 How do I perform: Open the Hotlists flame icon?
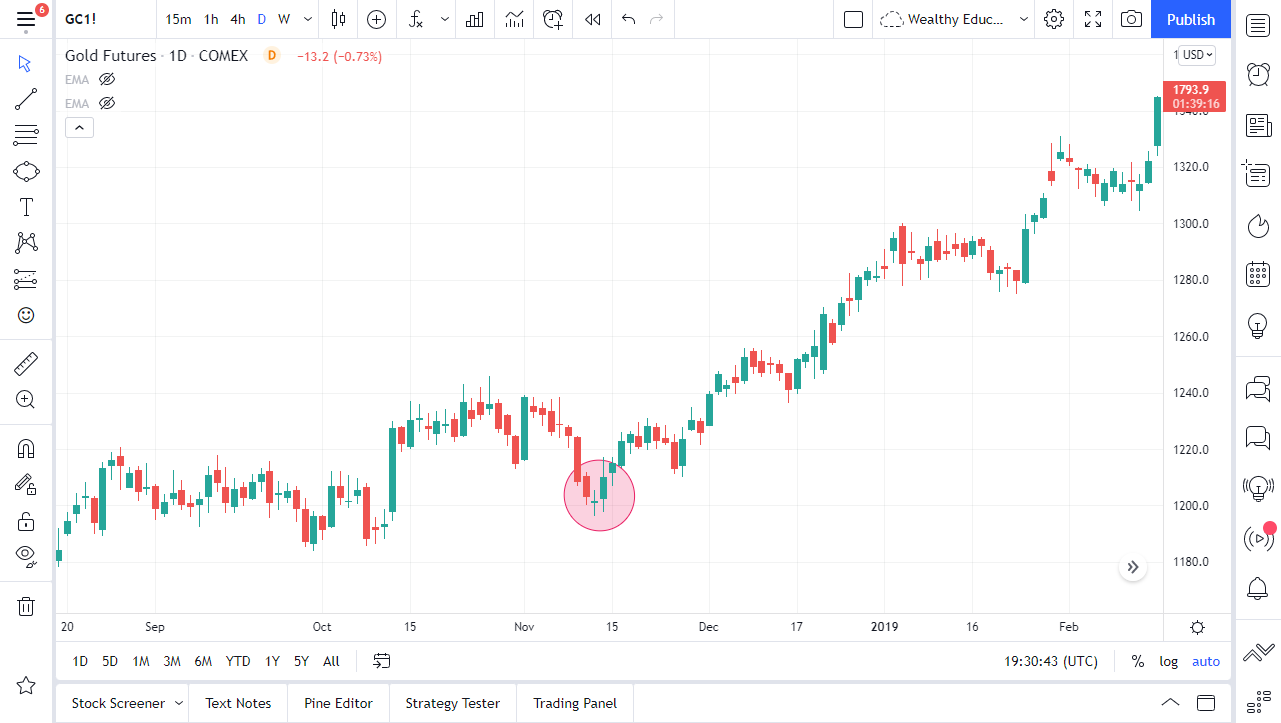[1258, 225]
